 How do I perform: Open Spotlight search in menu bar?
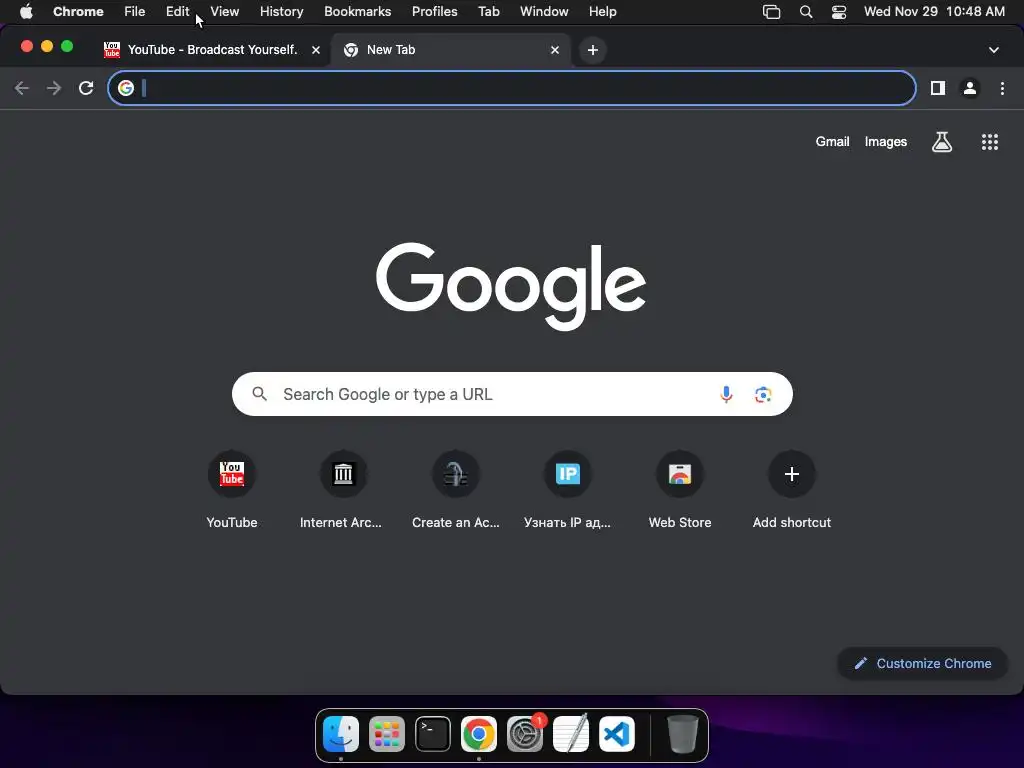point(806,12)
